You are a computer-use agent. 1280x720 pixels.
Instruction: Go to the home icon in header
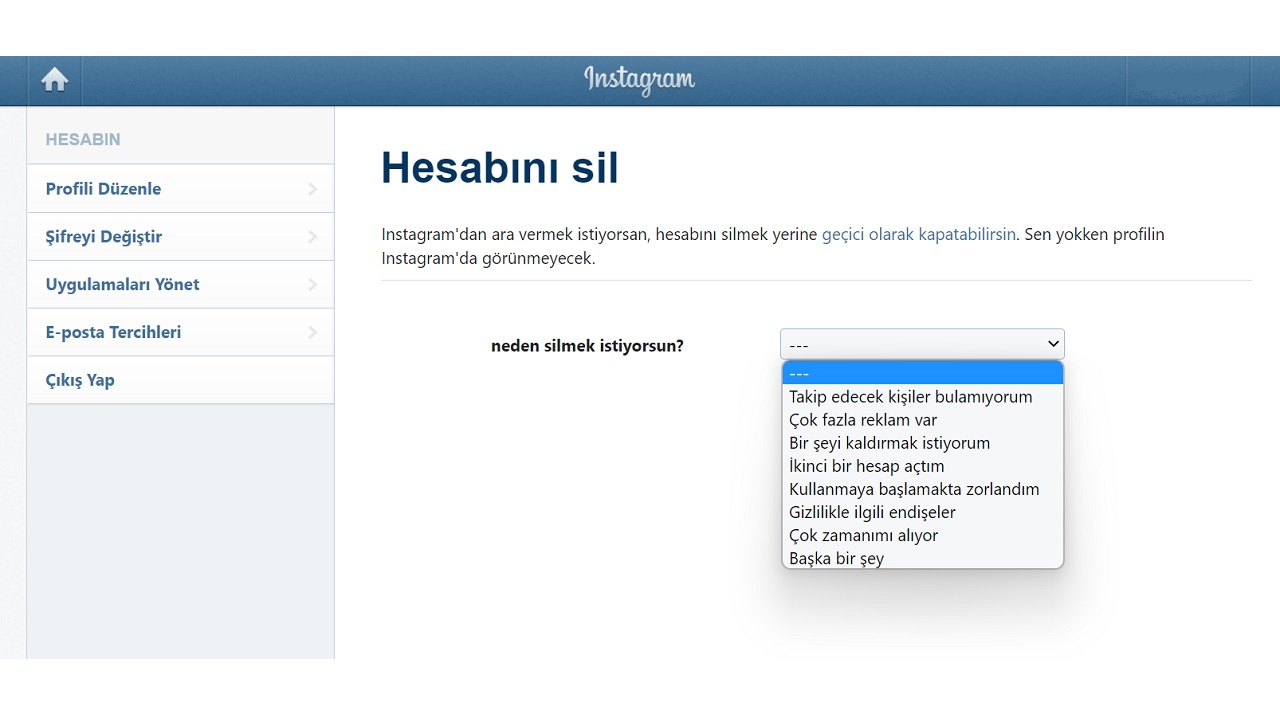coord(54,80)
